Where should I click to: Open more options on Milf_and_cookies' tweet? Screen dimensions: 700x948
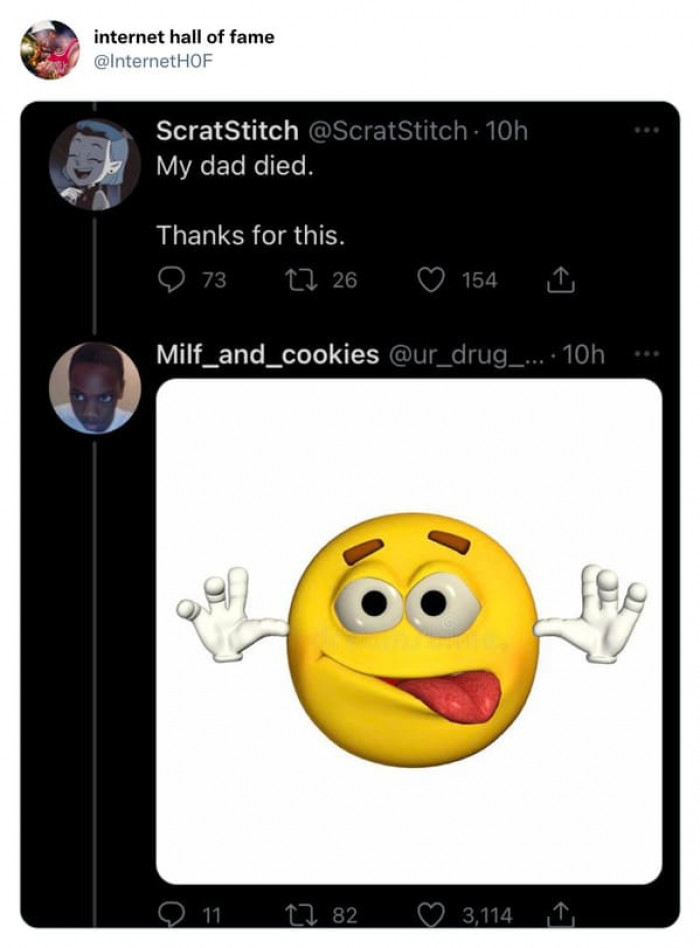(x=649, y=355)
